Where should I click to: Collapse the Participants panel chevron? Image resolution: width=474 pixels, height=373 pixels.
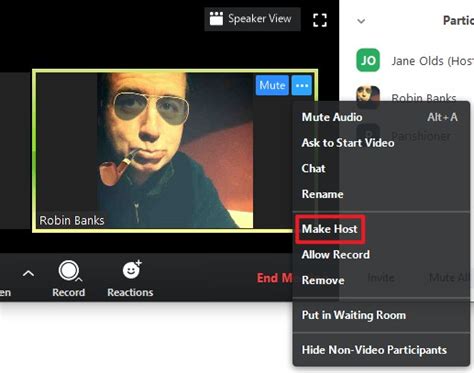pos(361,21)
